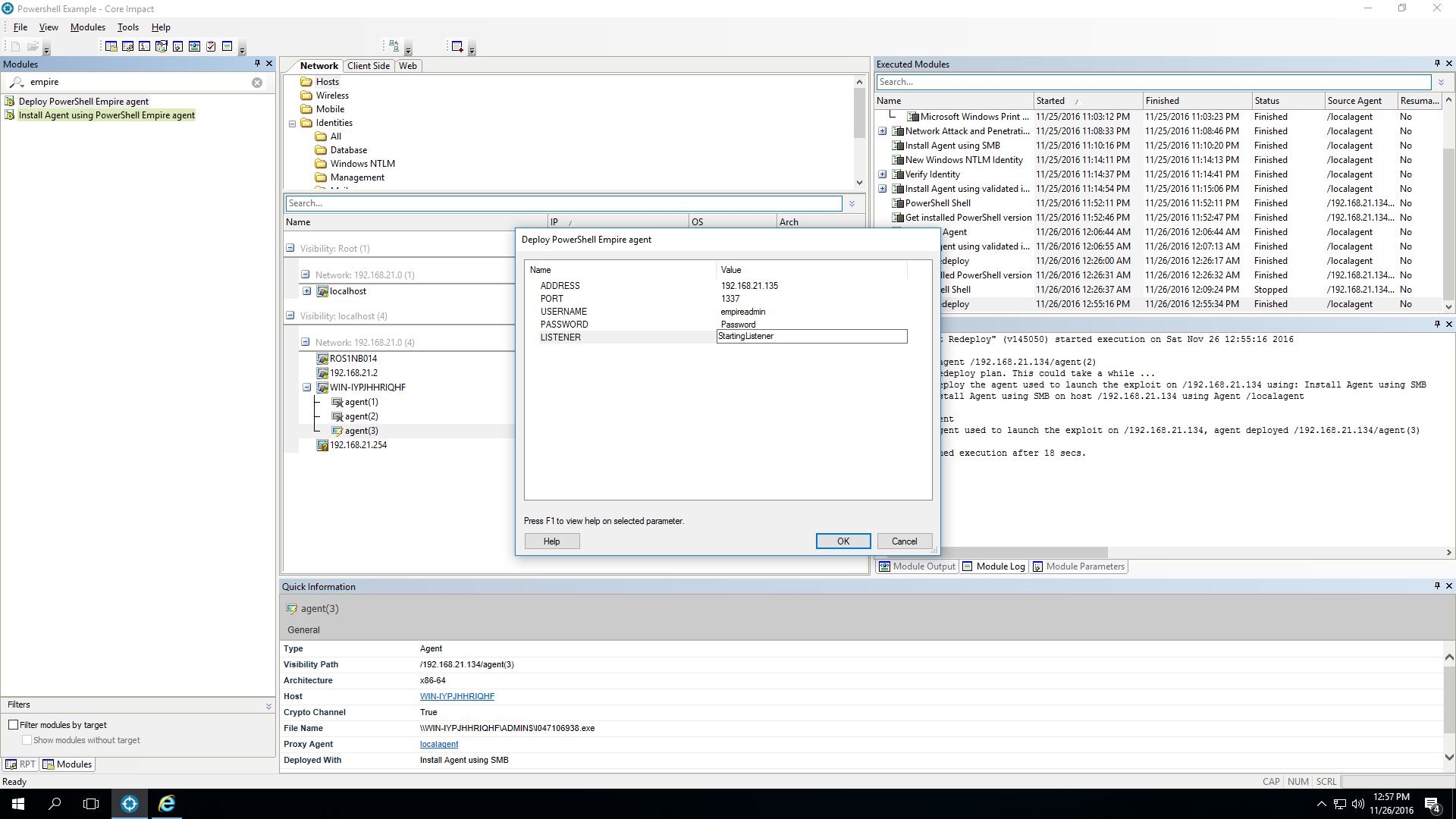Open taskbar search
The width and height of the screenshot is (1456, 819).
coord(55,804)
